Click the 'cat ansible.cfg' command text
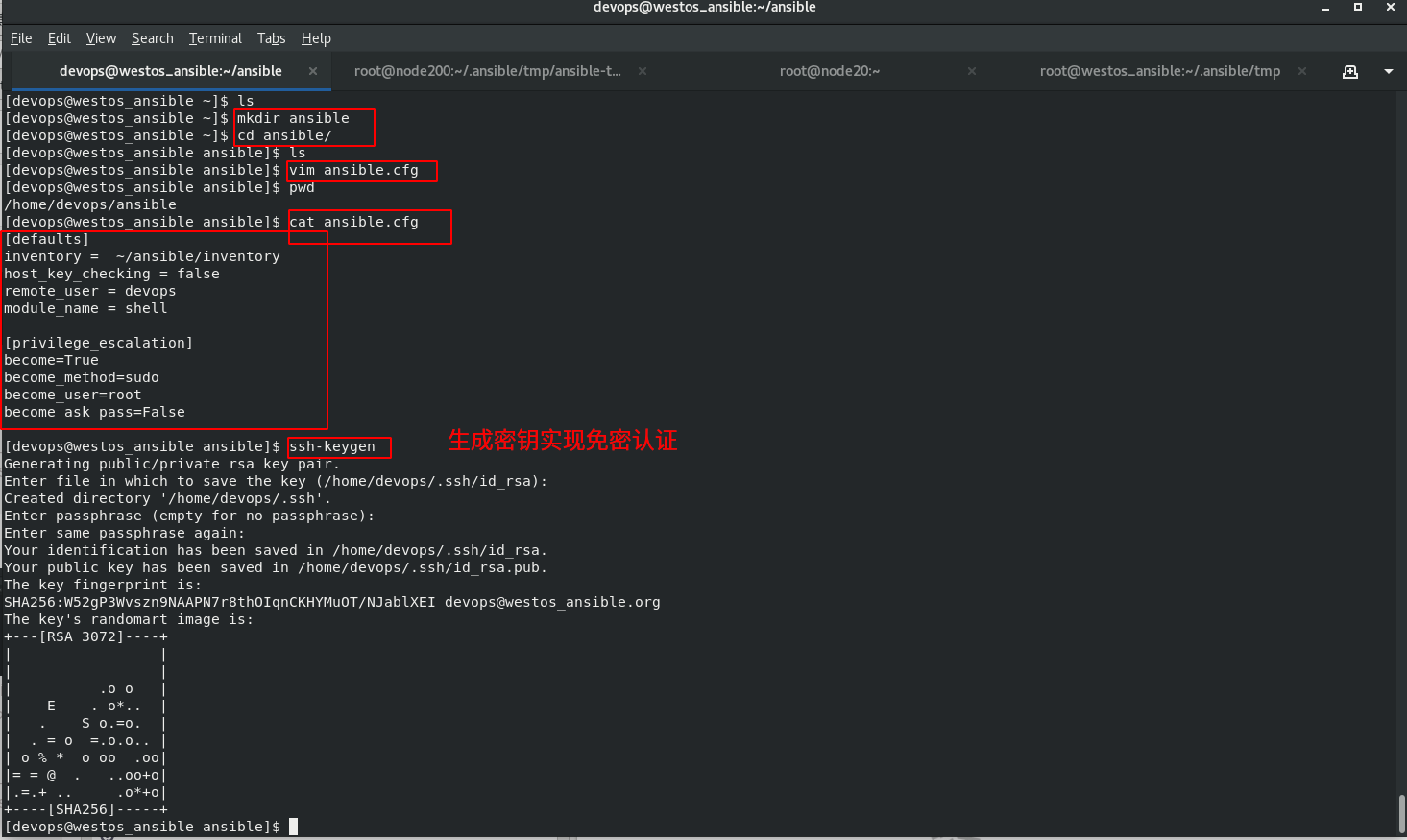The height and width of the screenshot is (840, 1407). (x=353, y=222)
